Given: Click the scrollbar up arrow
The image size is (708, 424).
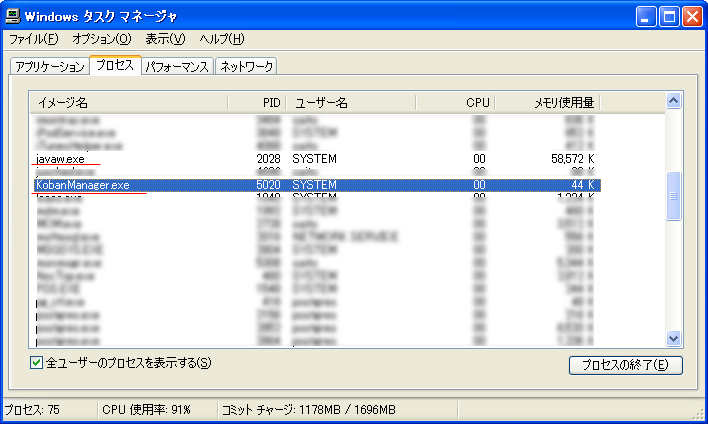Looking at the screenshot, I should [x=673, y=101].
